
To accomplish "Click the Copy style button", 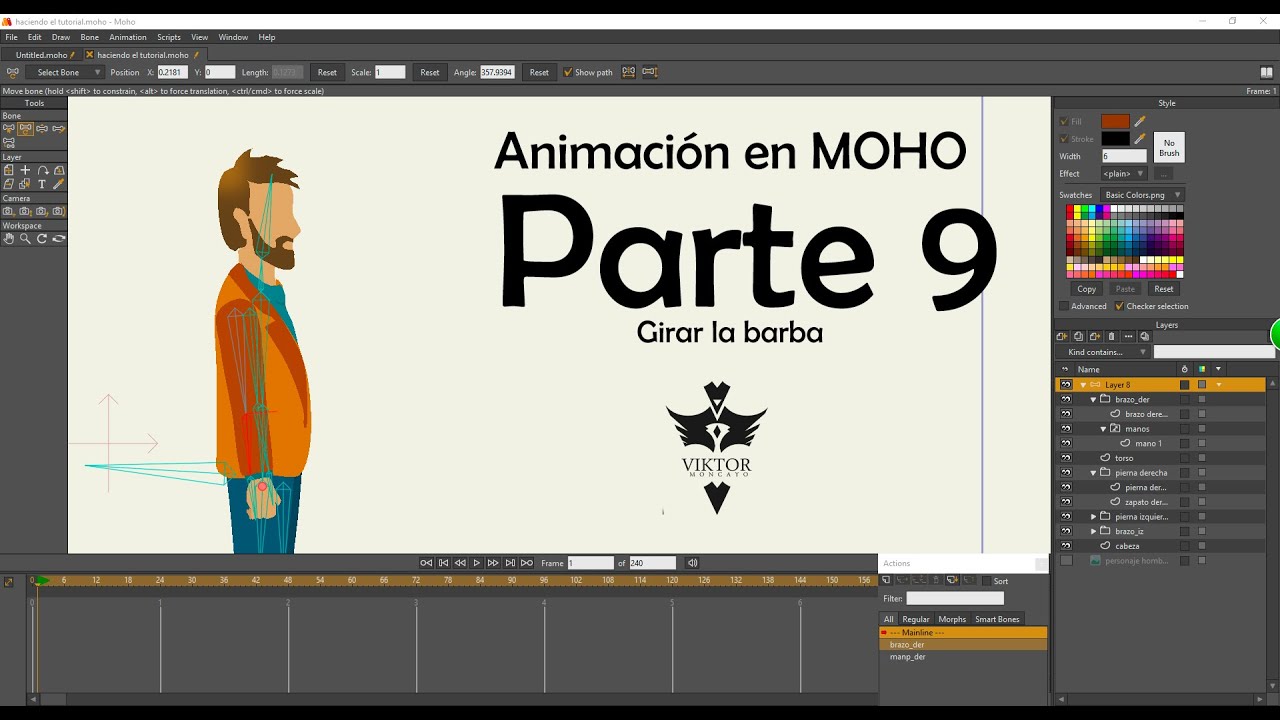I will 1087,289.
